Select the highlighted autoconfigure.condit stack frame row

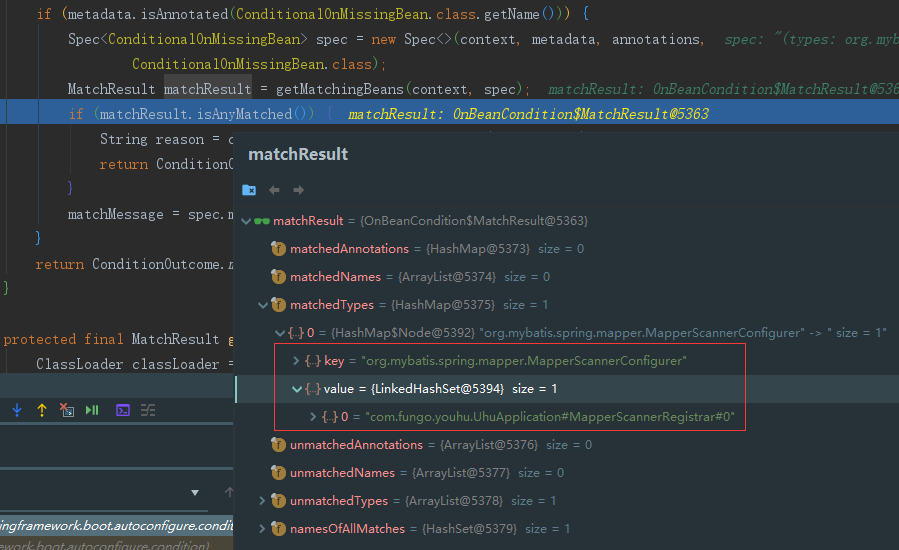(x=116, y=526)
